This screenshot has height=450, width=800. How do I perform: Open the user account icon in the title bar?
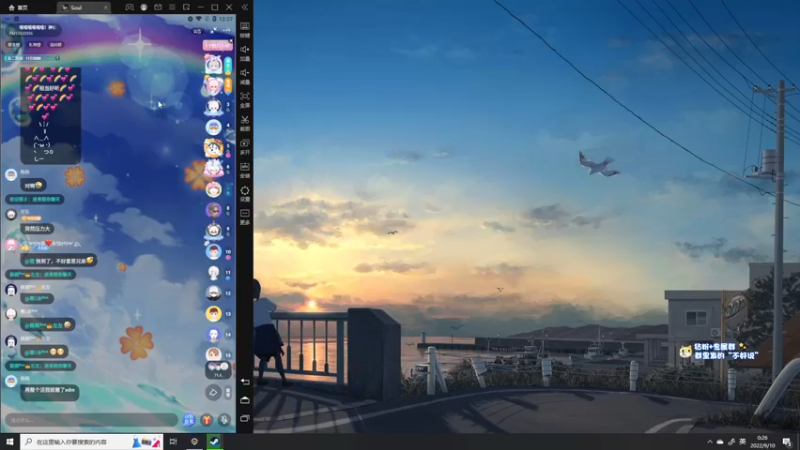click(144, 7)
